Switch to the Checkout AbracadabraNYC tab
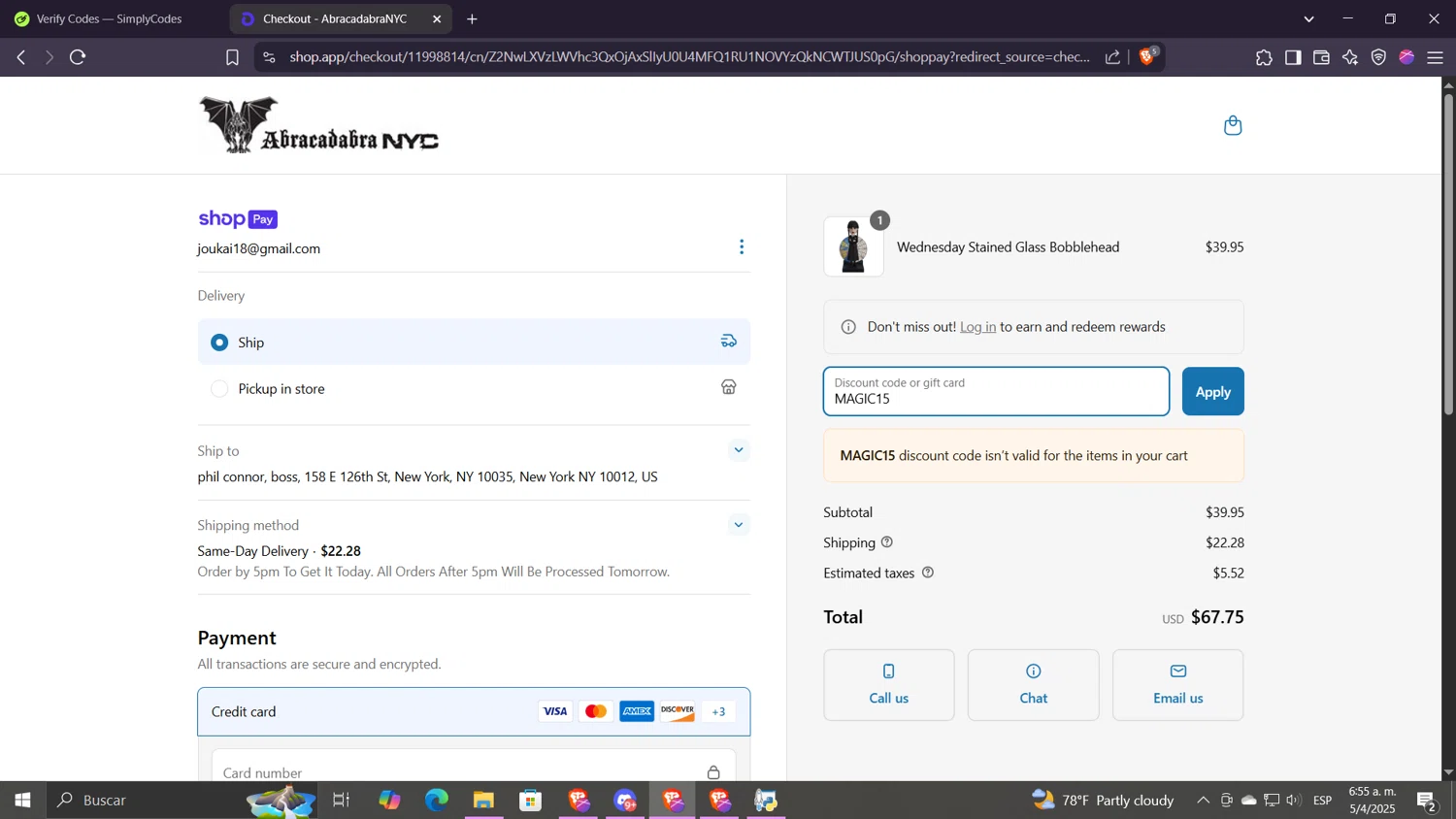Viewport: 1456px width, 819px height. click(x=335, y=18)
